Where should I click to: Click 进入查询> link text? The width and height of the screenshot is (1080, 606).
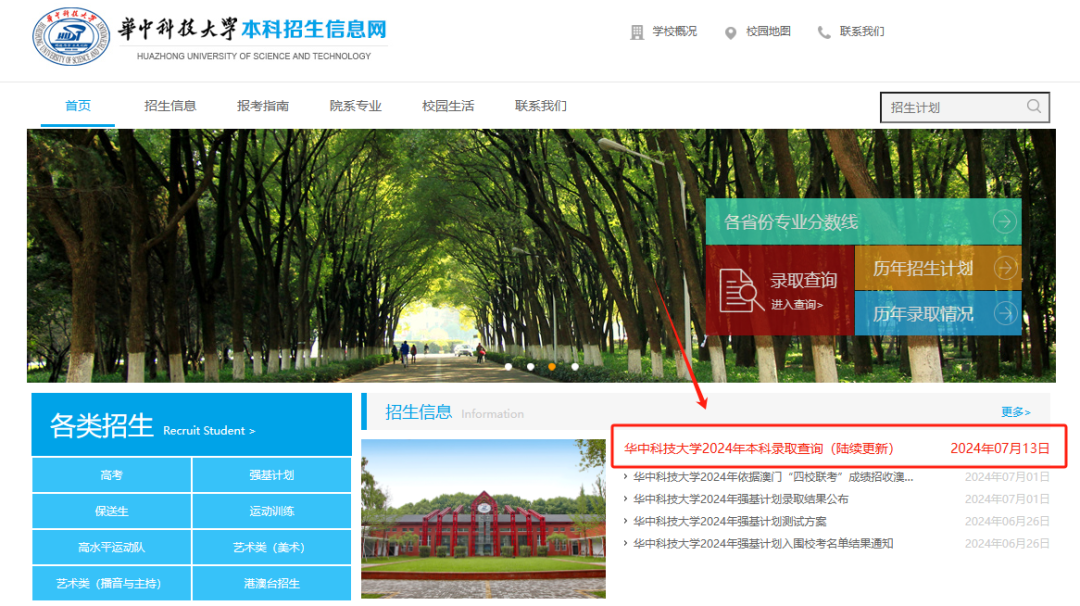point(797,304)
